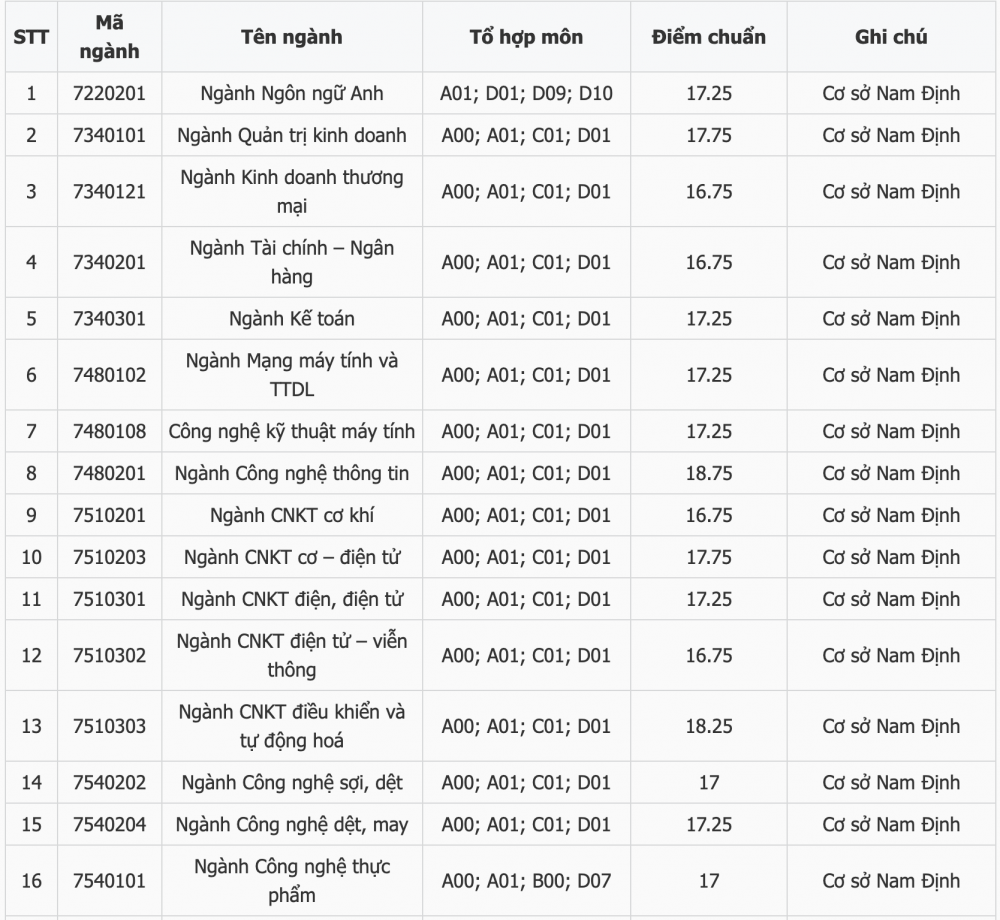Click Ngành Kinh doanh thương mại cell
The width and height of the screenshot is (1000, 920).
291,191
